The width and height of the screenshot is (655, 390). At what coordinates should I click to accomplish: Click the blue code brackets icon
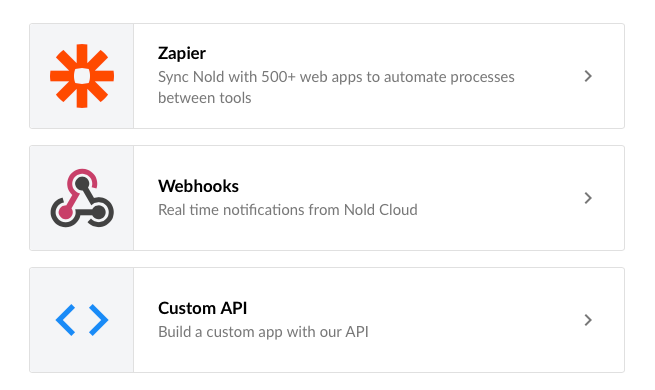(x=82, y=320)
